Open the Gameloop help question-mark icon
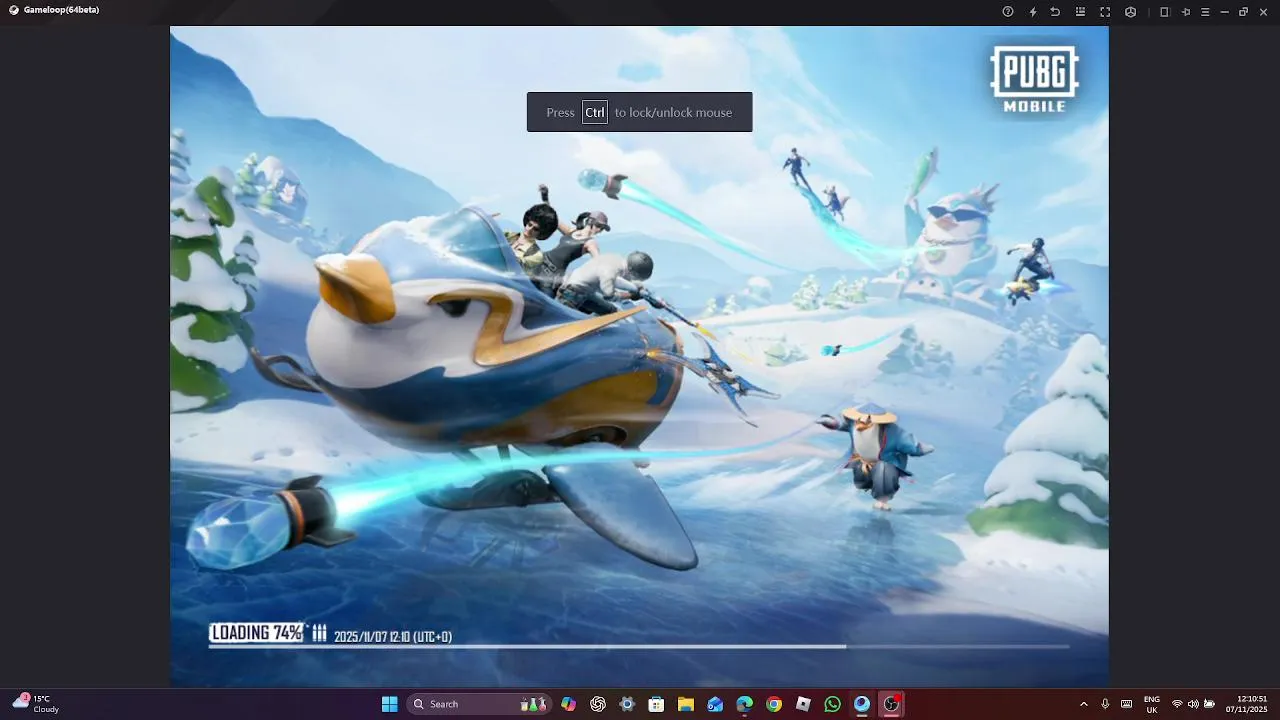Viewport: 1280px width, 720px height. pyautogui.click(x=1008, y=12)
